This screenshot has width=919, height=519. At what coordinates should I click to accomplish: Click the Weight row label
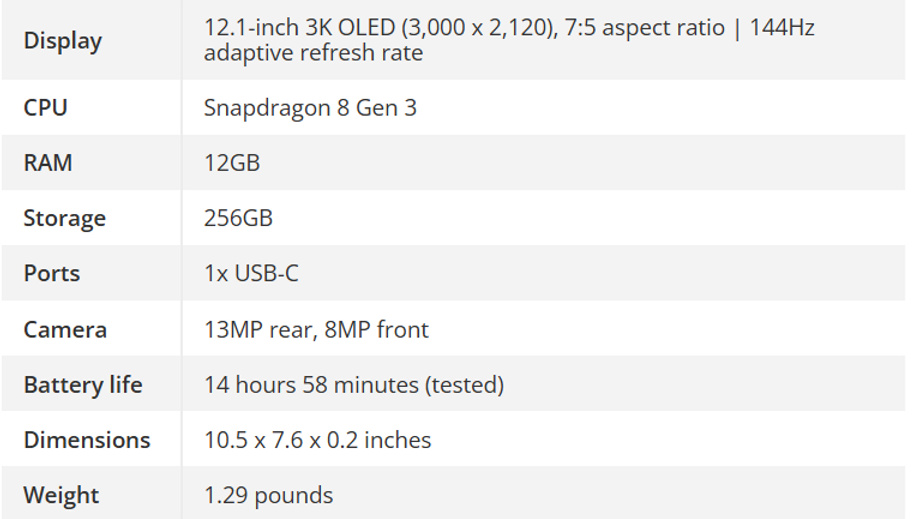pos(62,497)
